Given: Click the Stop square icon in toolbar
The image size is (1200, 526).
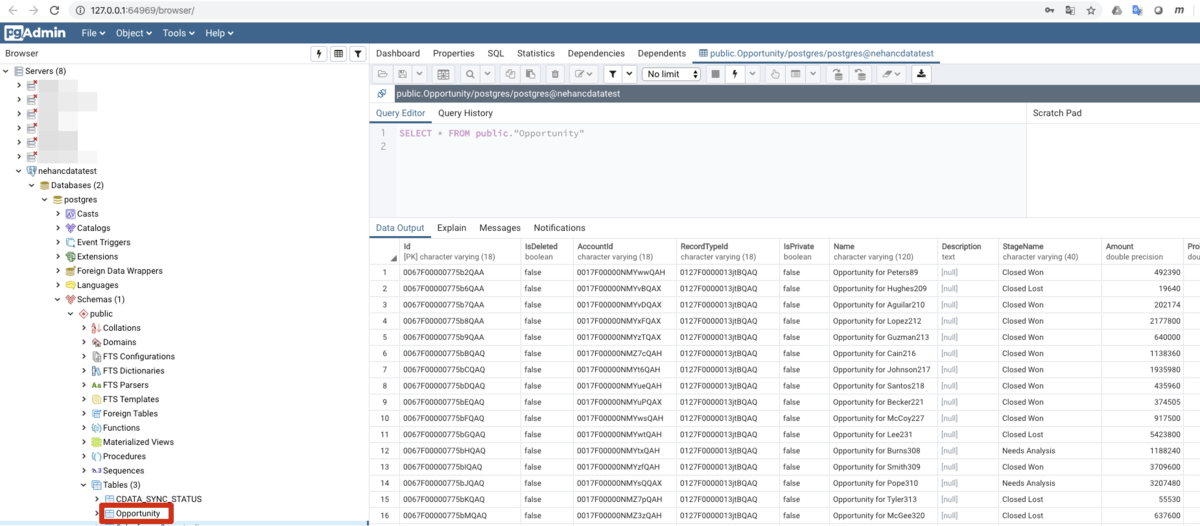Looking at the screenshot, I should [715, 74].
